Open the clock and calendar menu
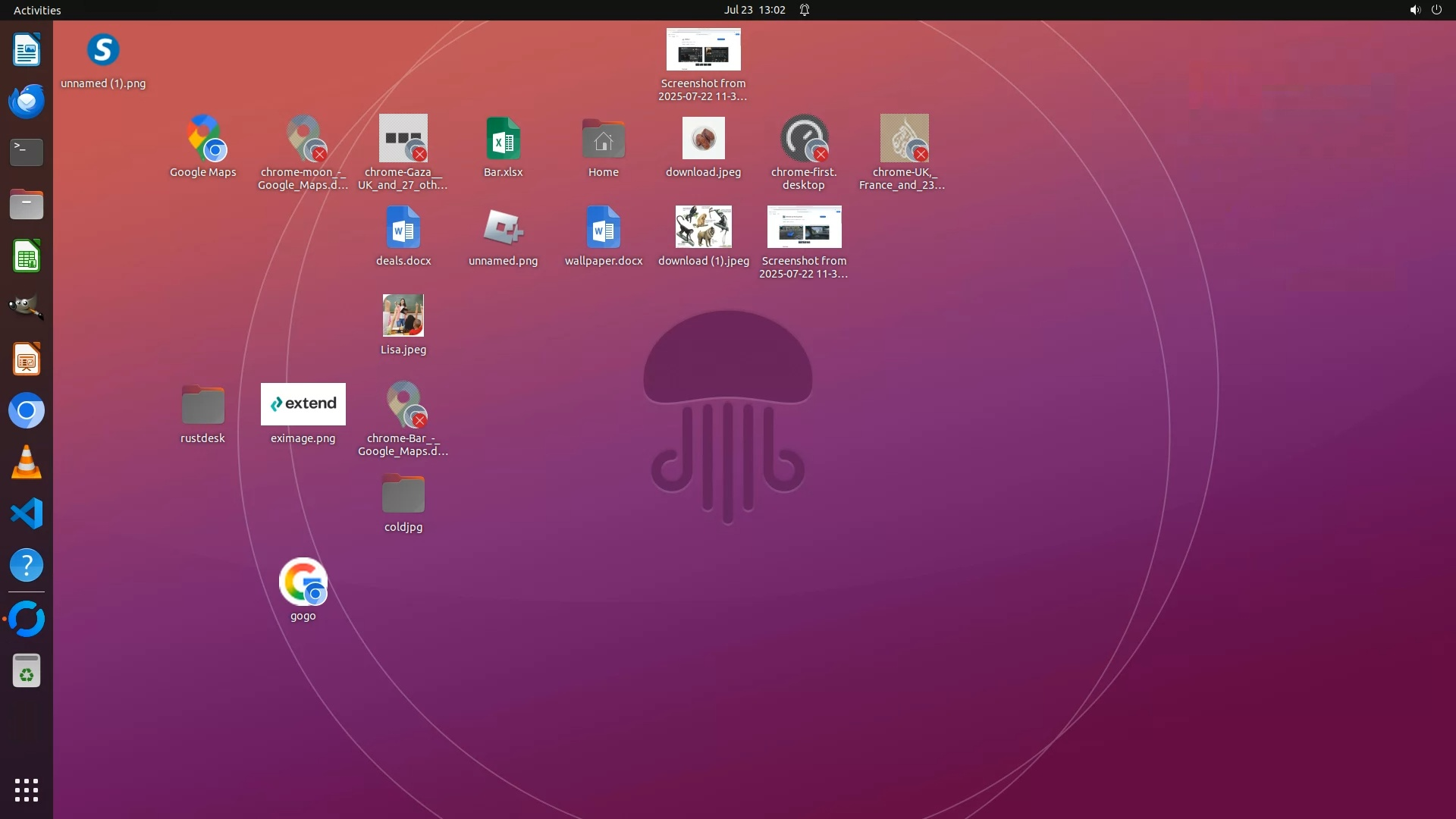The image size is (1456, 819). click(x=754, y=10)
